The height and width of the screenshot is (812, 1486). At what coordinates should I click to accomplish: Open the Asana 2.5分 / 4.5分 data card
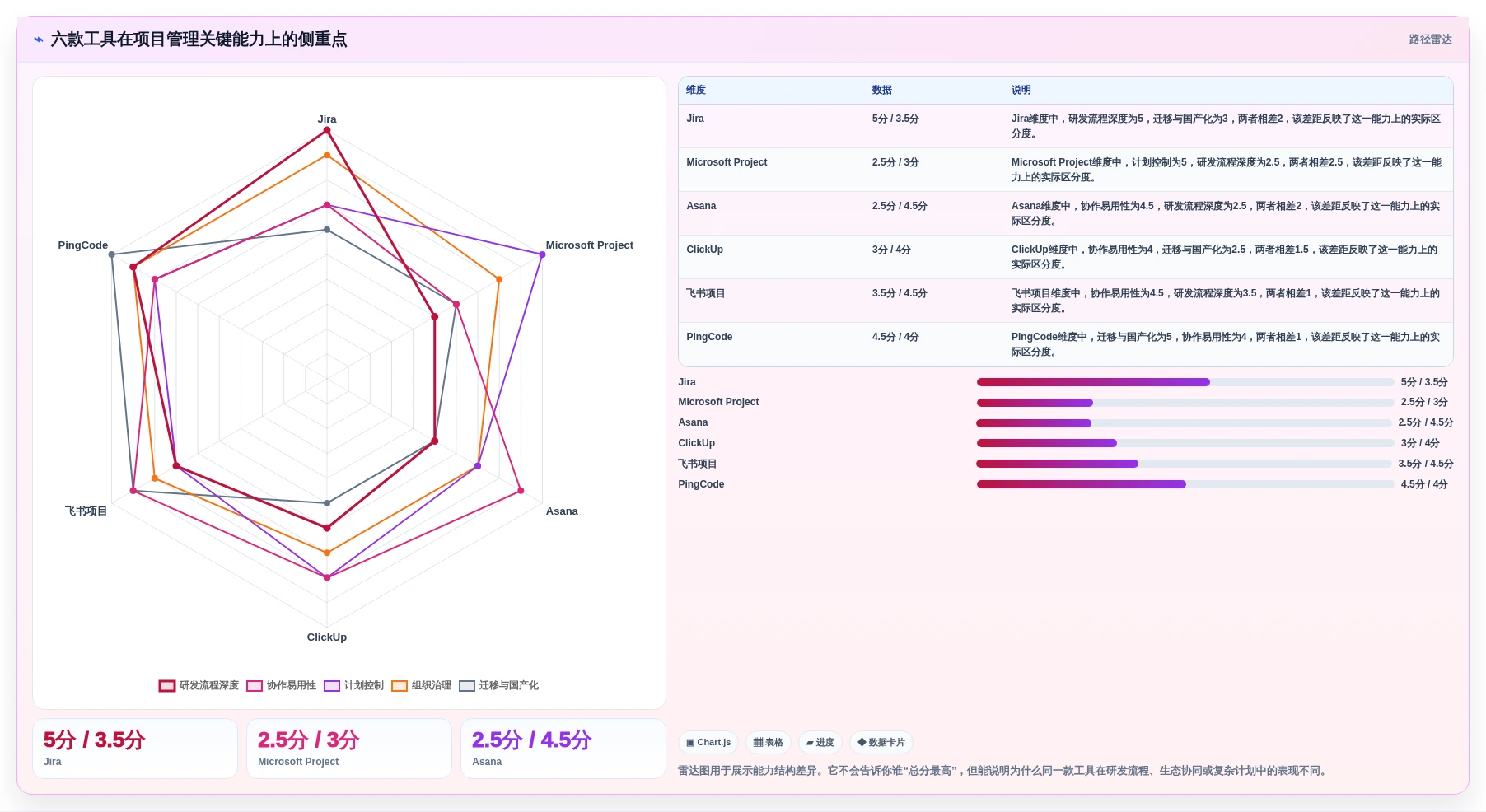(x=563, y=749)
